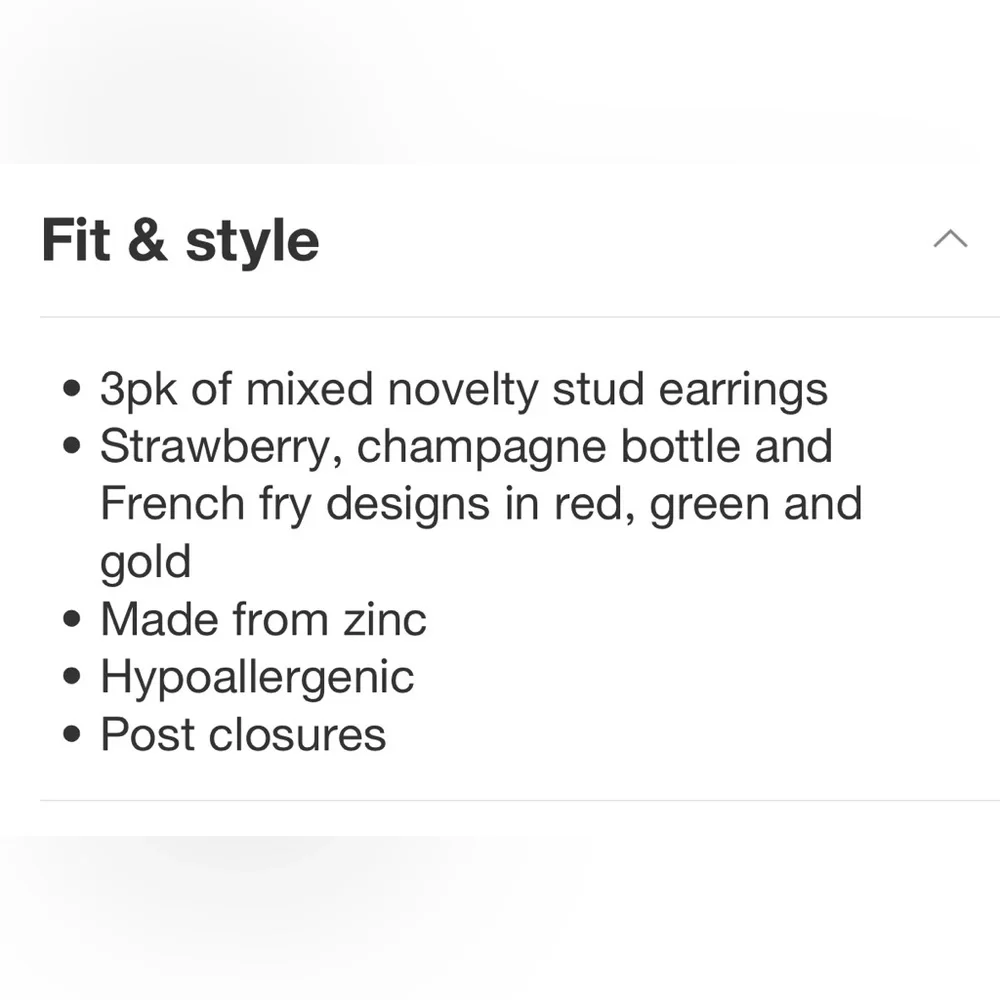Click the Hypoallergenic list item

click(x=256, y=677)
